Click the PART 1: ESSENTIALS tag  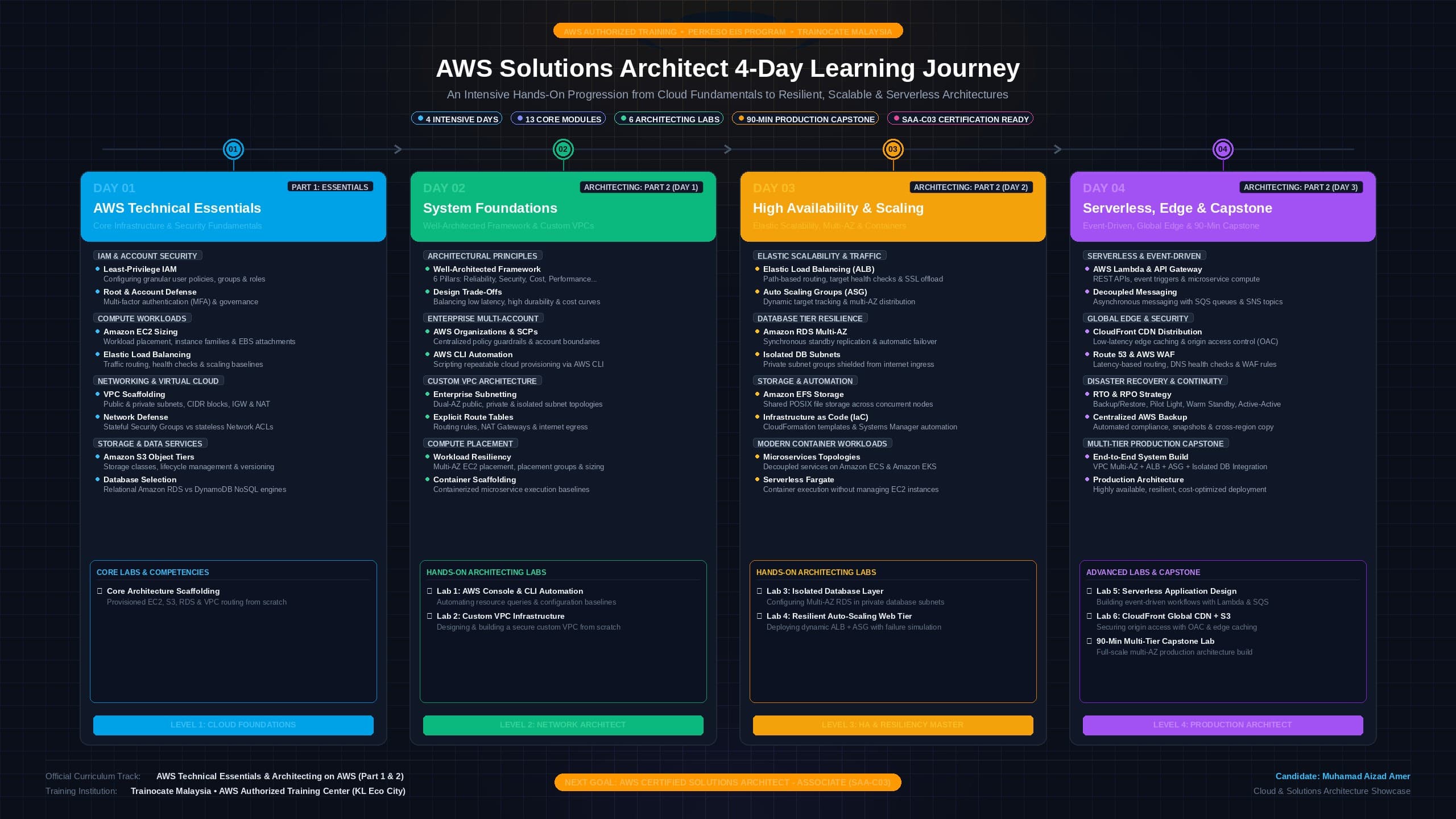(330, 187)
